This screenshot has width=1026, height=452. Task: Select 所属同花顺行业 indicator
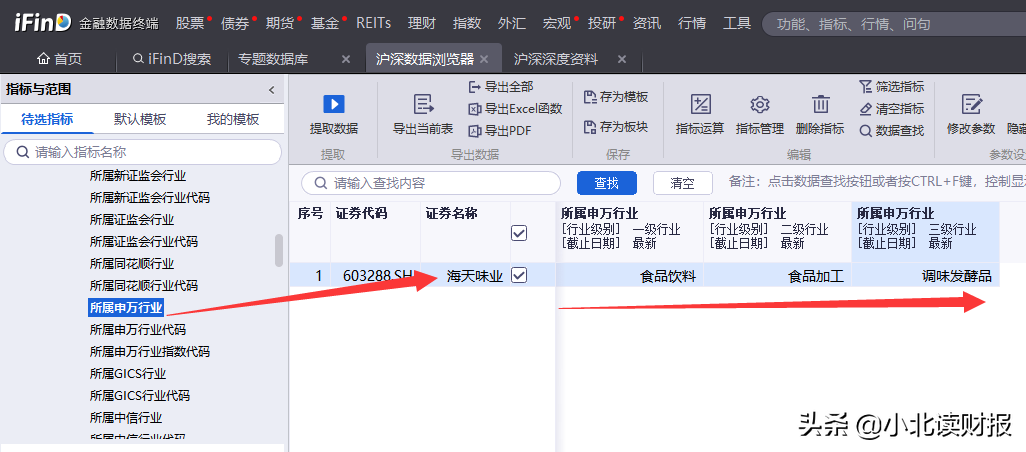[132, 264]
